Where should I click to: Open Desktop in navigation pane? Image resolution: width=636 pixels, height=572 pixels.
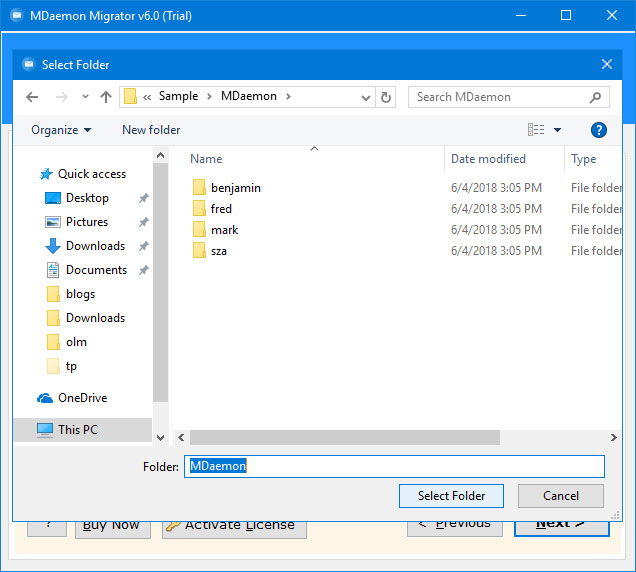click(87, 198)
